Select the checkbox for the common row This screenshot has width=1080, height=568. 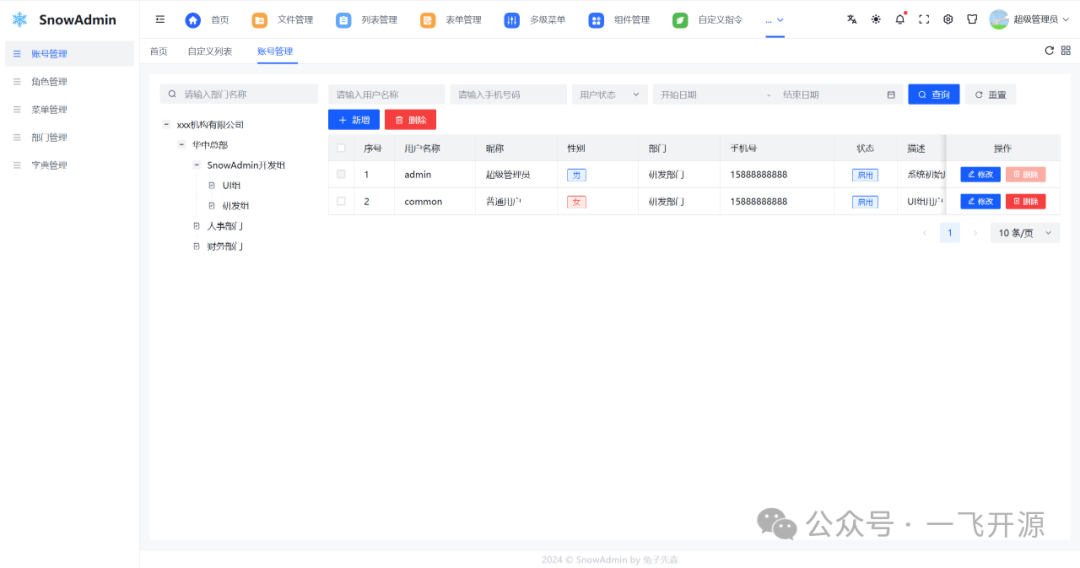pyautogui.click(x=341, y=201)
